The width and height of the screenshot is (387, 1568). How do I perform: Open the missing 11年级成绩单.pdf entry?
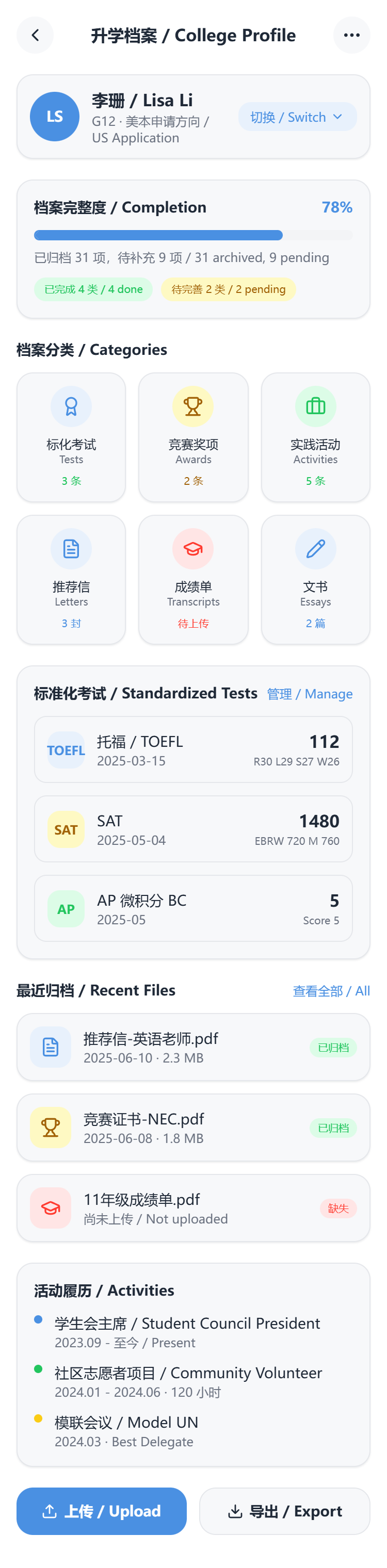(193, 1207)
